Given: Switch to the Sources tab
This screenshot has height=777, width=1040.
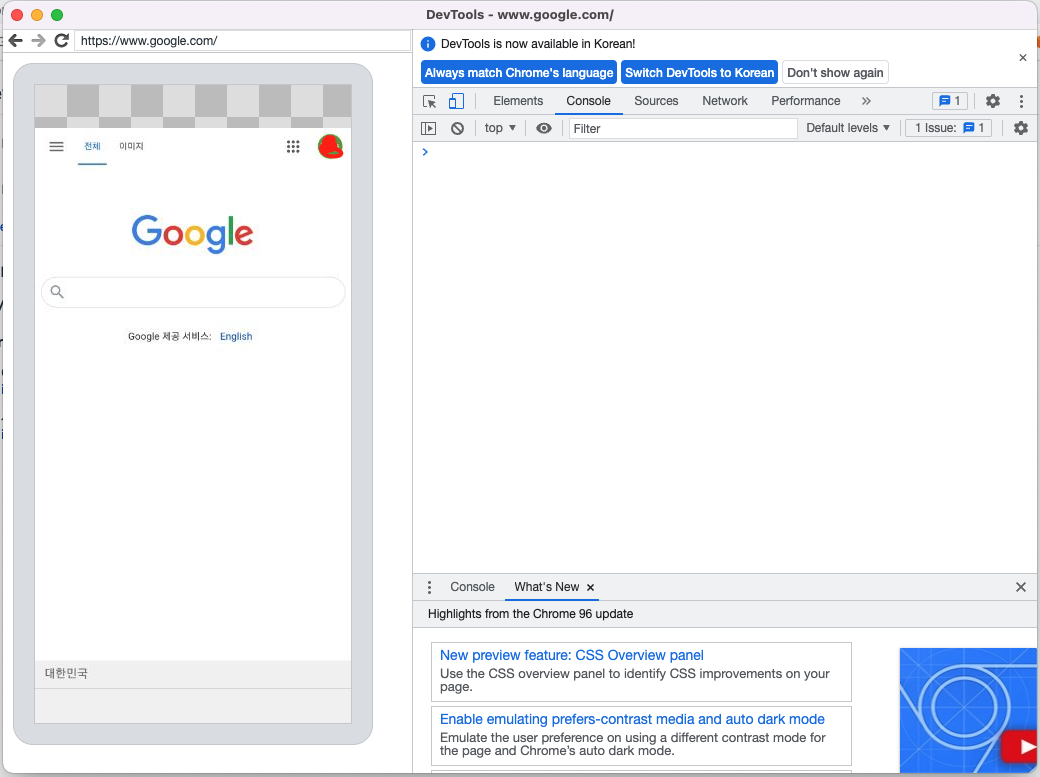Looking at the screenshot, I should point(656,101).
